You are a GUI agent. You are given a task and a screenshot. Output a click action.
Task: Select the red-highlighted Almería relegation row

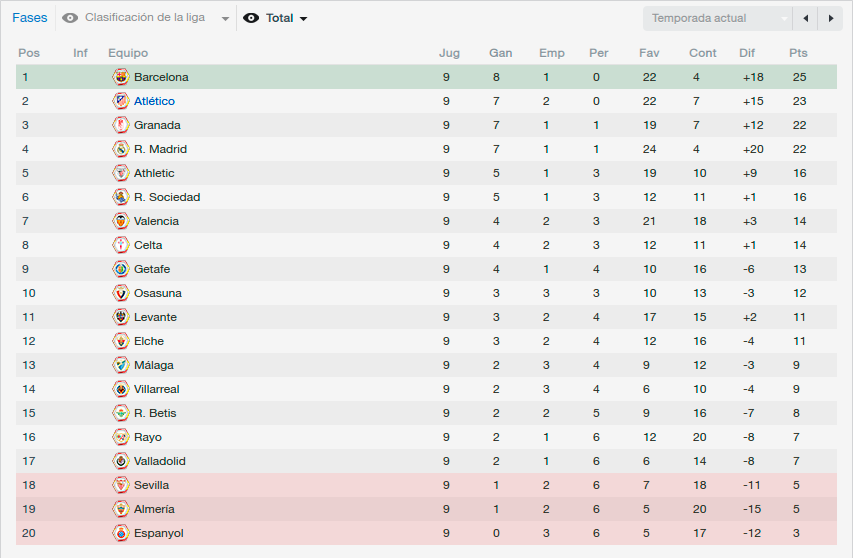tap(426, 509)
